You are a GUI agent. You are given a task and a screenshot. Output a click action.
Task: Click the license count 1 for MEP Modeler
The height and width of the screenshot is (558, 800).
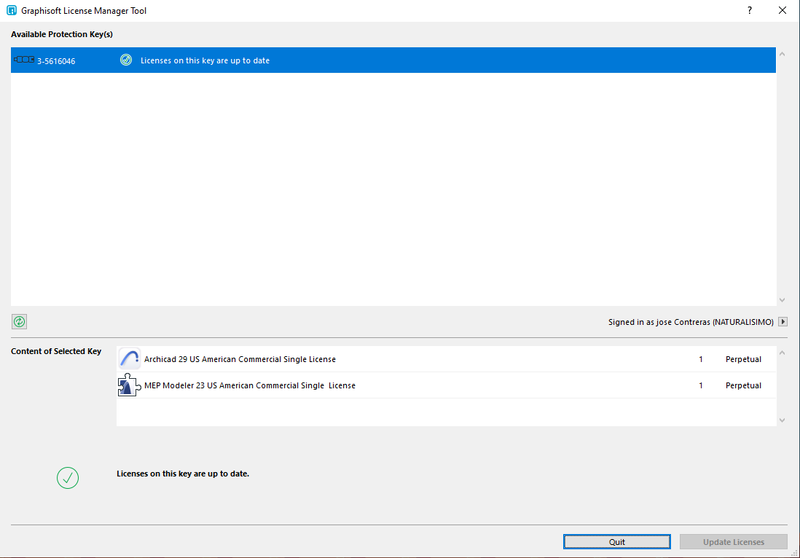[701, 386]
